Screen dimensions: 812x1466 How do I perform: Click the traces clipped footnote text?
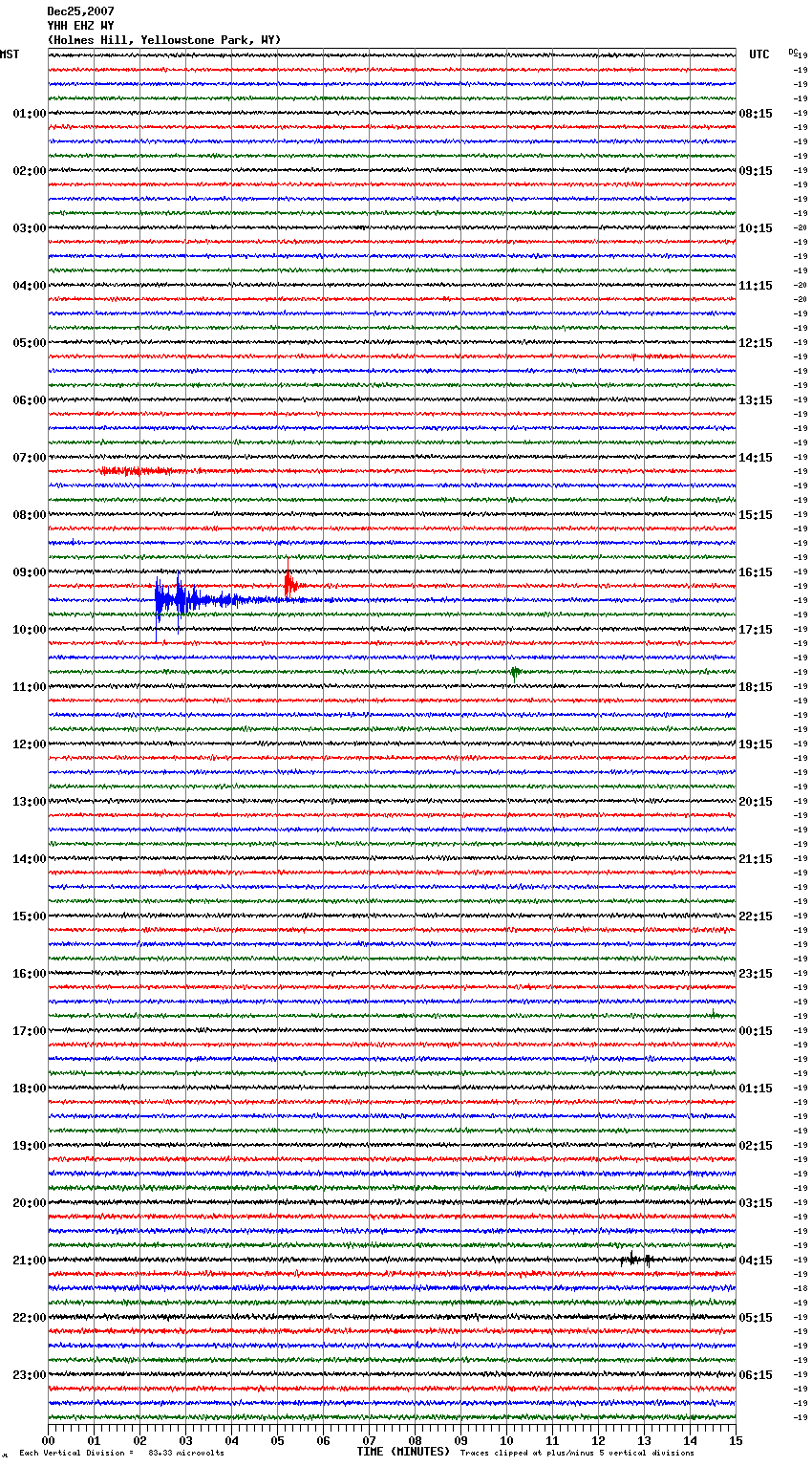click(x=577, y=1453)
